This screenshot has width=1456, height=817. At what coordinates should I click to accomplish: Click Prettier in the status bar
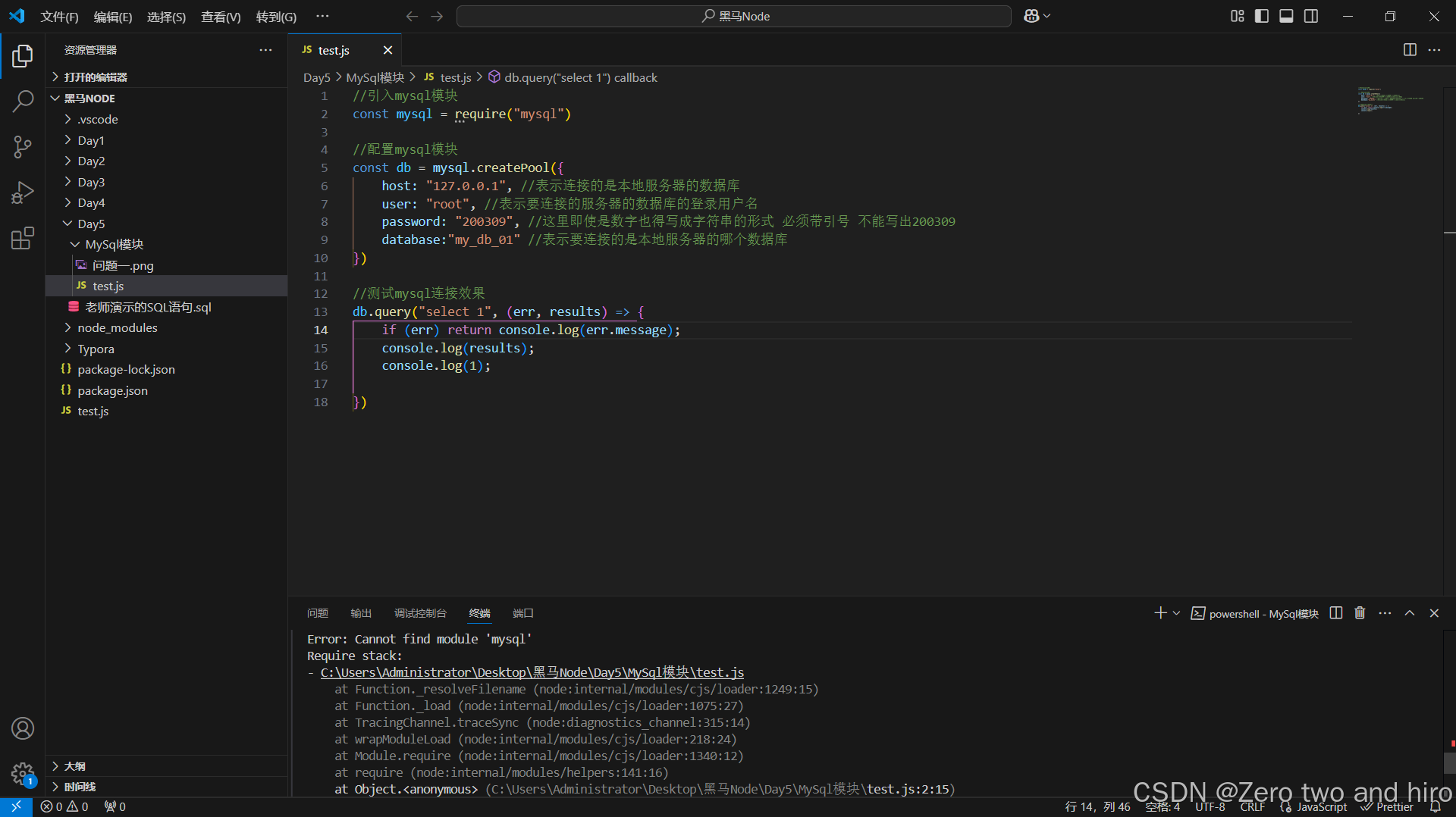pos(1395,806)
